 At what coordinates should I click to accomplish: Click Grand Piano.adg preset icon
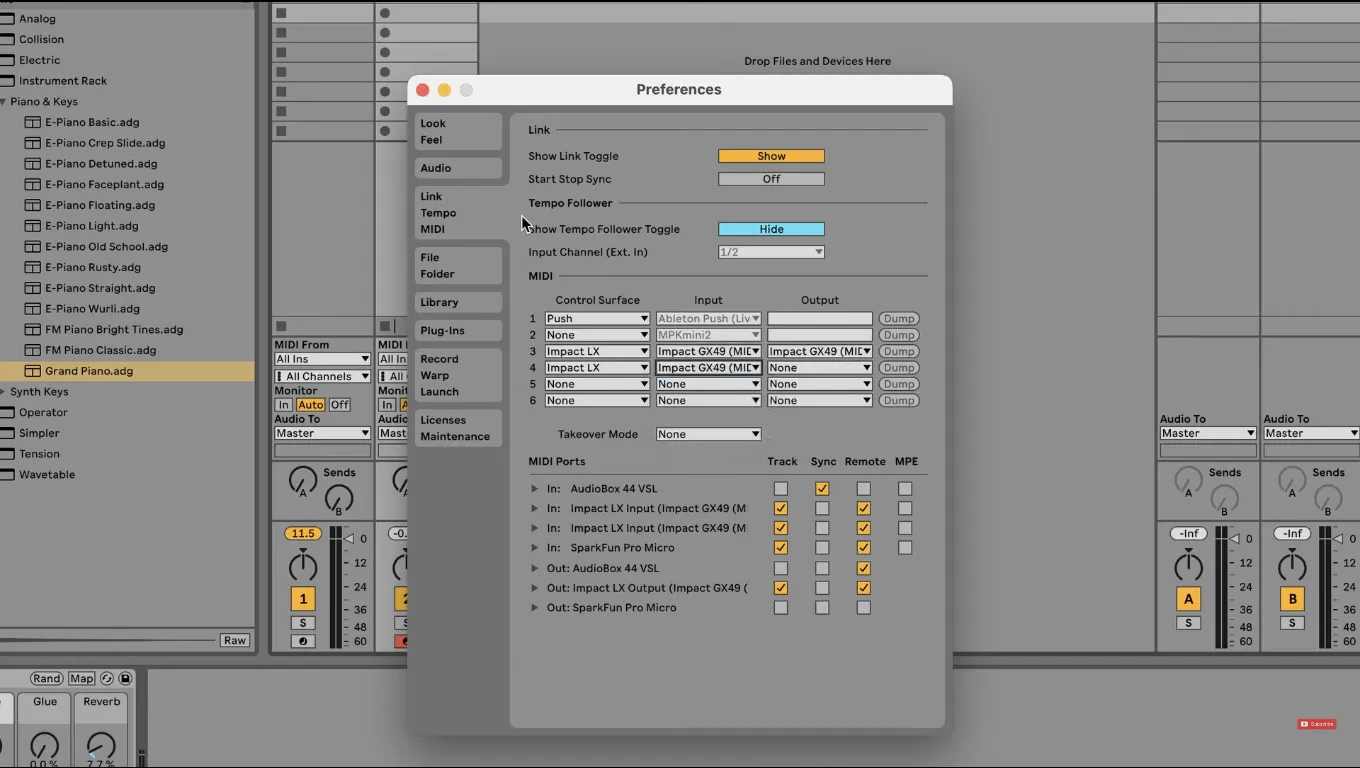32,371
